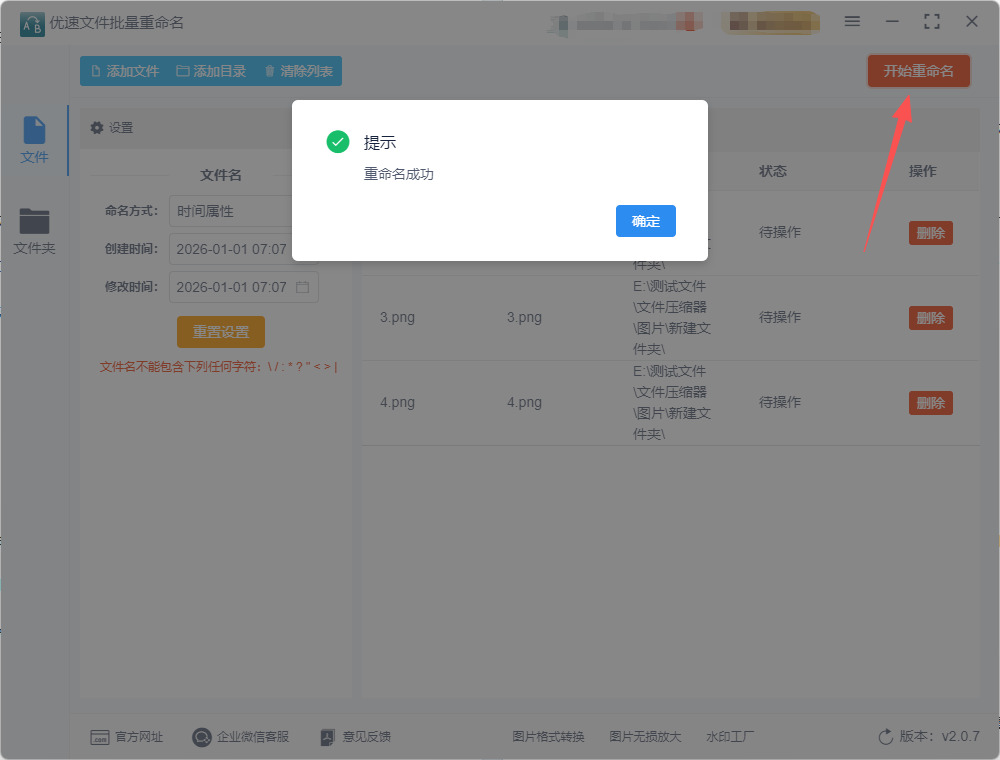Open 意见反馈 feedback link
This screenshot has width=1000, height=760.
(x=356, y=737)
